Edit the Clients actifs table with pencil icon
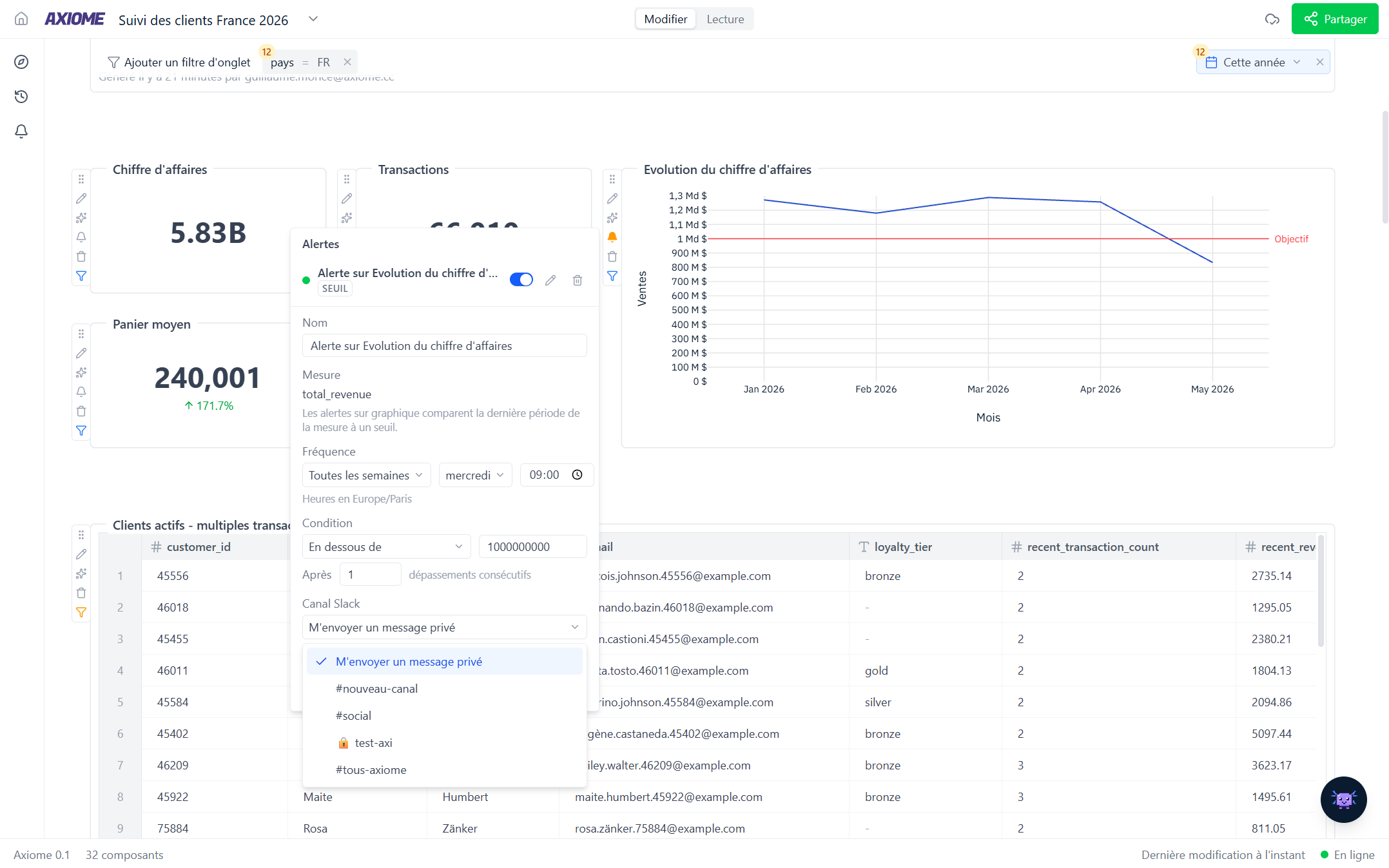 [x=81, y=554]
